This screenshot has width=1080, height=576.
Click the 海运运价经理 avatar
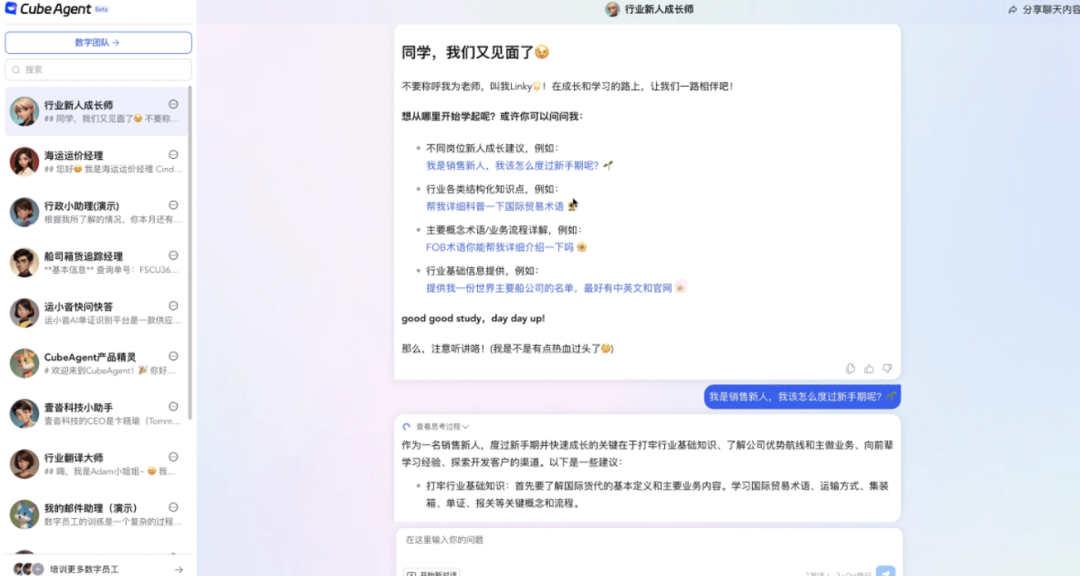24,162
